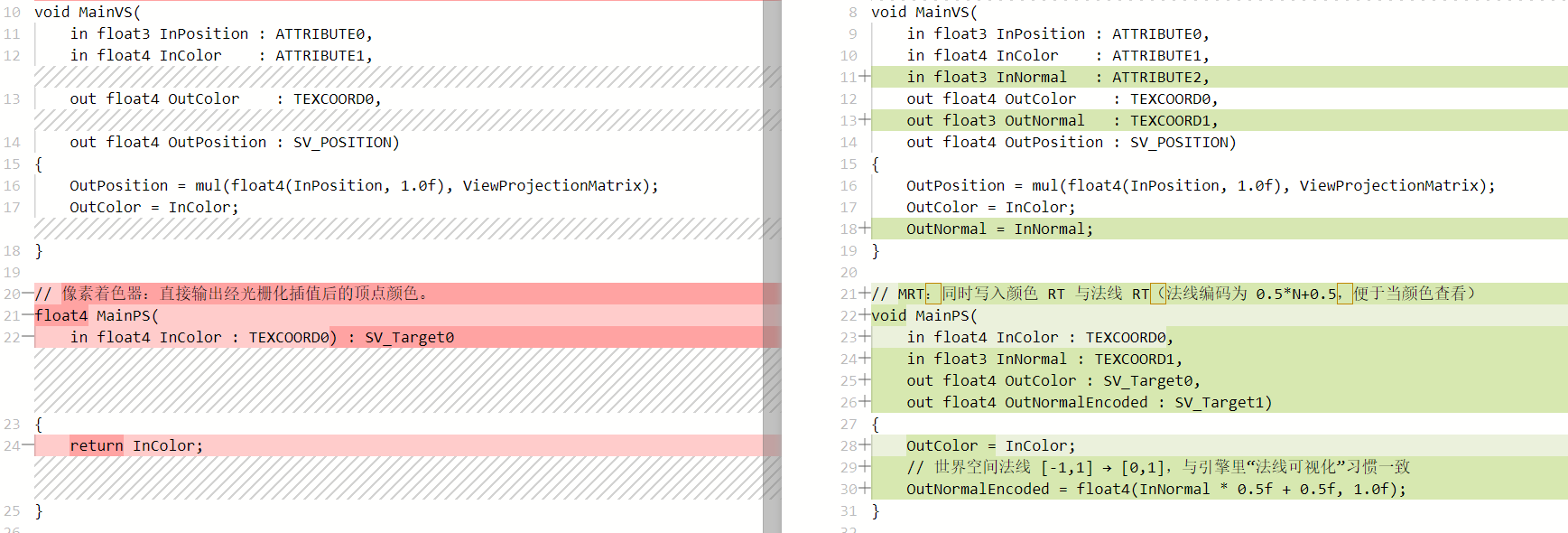Viewport: 1568px width, 533px height.
Task: Click the plus marker on right line 23
Action: (x=865, y=337)
